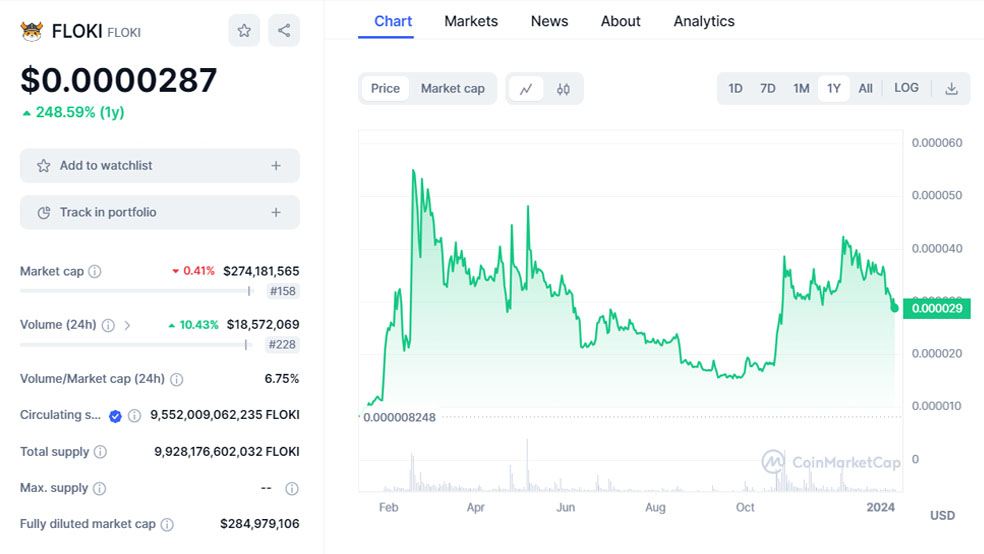
Task: Download chart data via download icon
Action: tap(951, 89)
